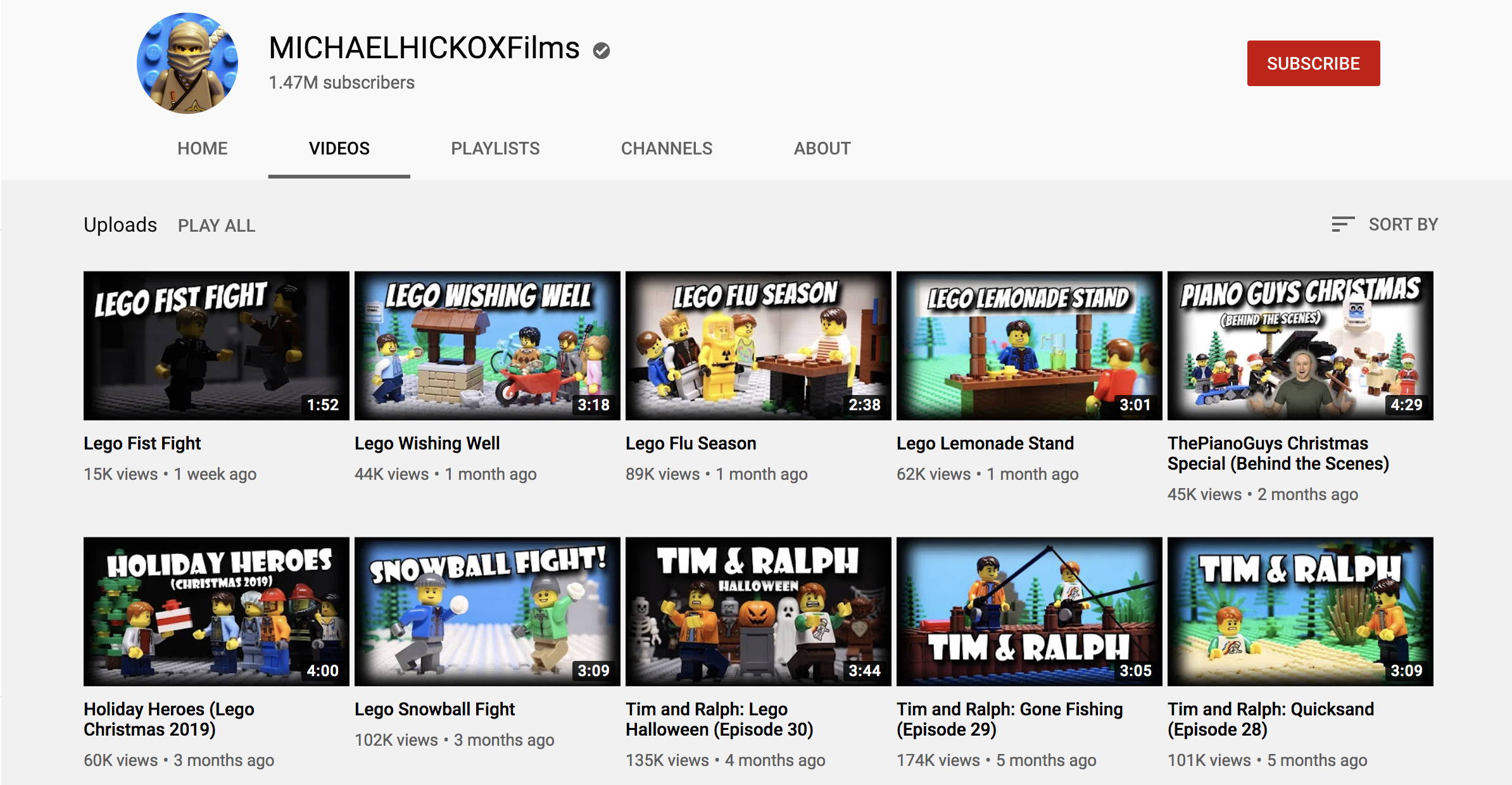Go to the About tab
The image size is (1512, 785).
point(822,149)
